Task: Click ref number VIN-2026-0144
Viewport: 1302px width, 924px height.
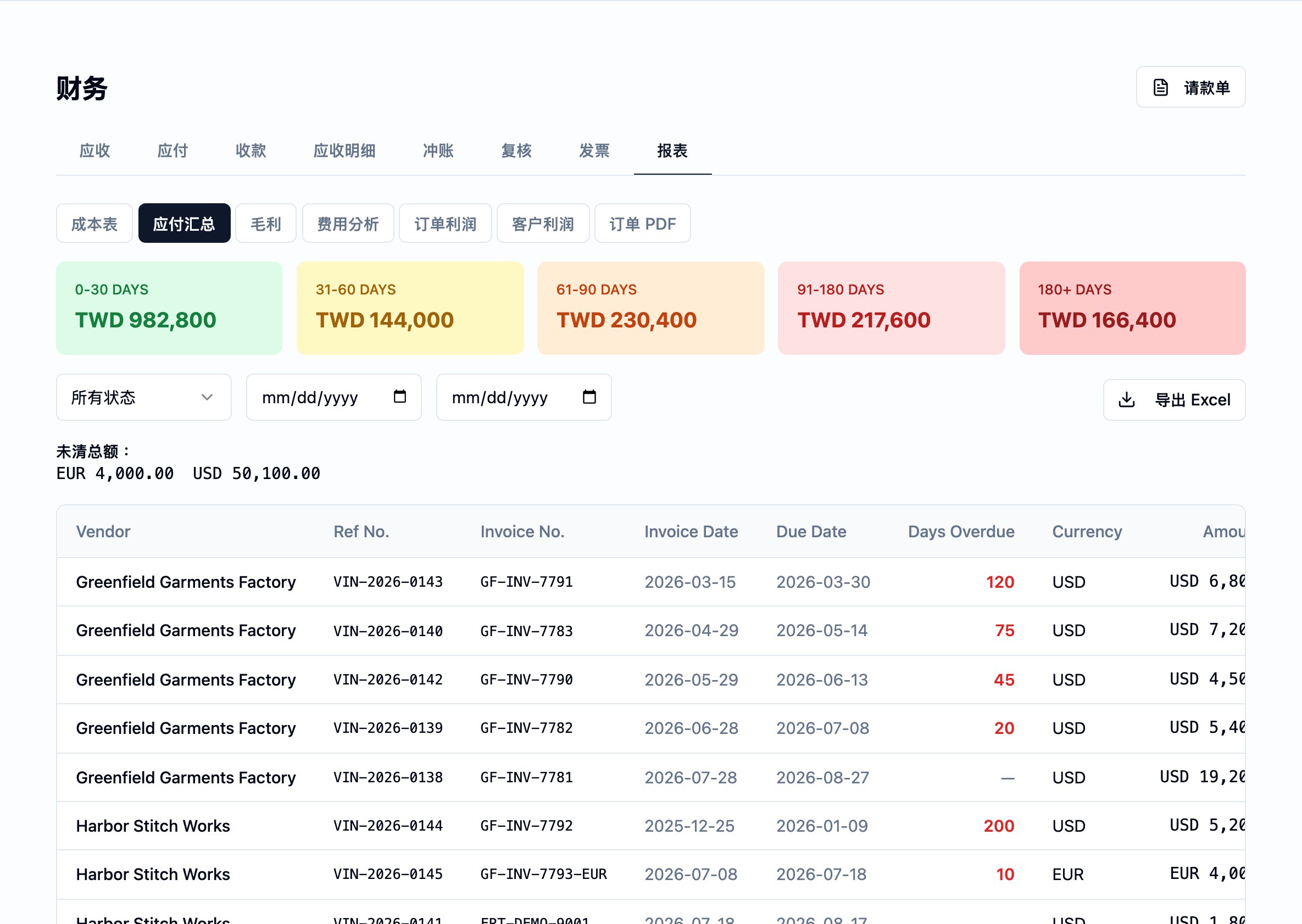Action: (x=388, y=826)
